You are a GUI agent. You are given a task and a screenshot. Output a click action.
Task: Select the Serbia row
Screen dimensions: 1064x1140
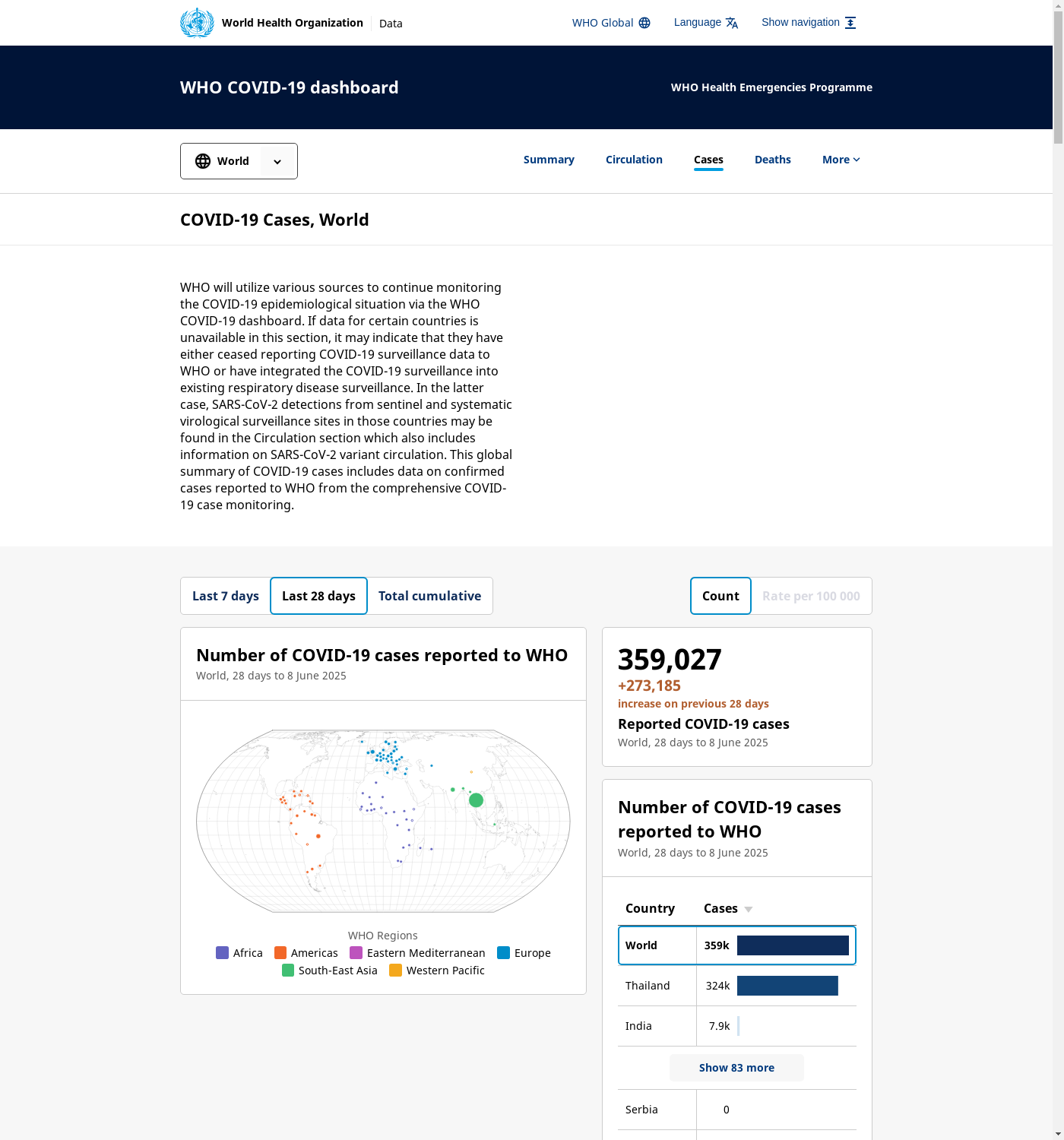[x=737, y=1110]
